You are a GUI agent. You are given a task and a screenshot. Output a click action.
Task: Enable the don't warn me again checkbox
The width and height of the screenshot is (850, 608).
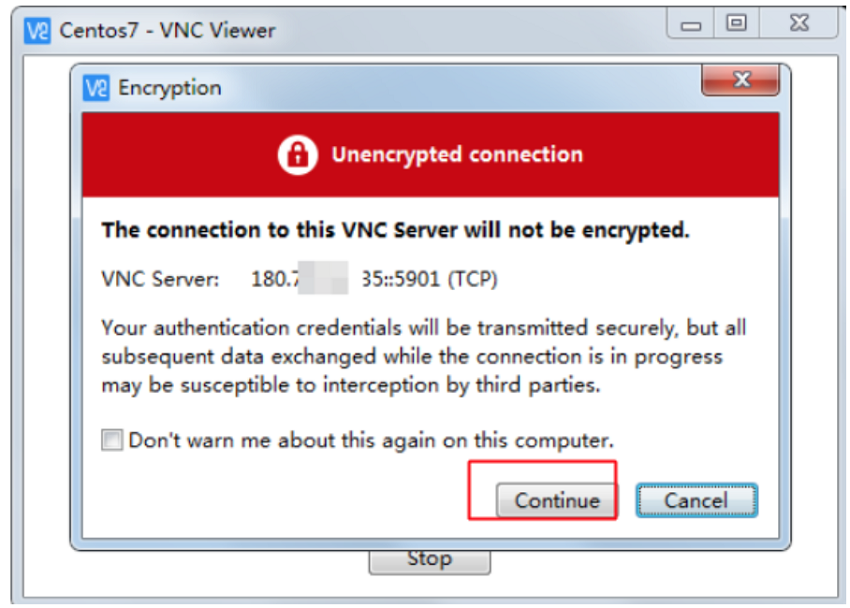(x=112, y=439)
